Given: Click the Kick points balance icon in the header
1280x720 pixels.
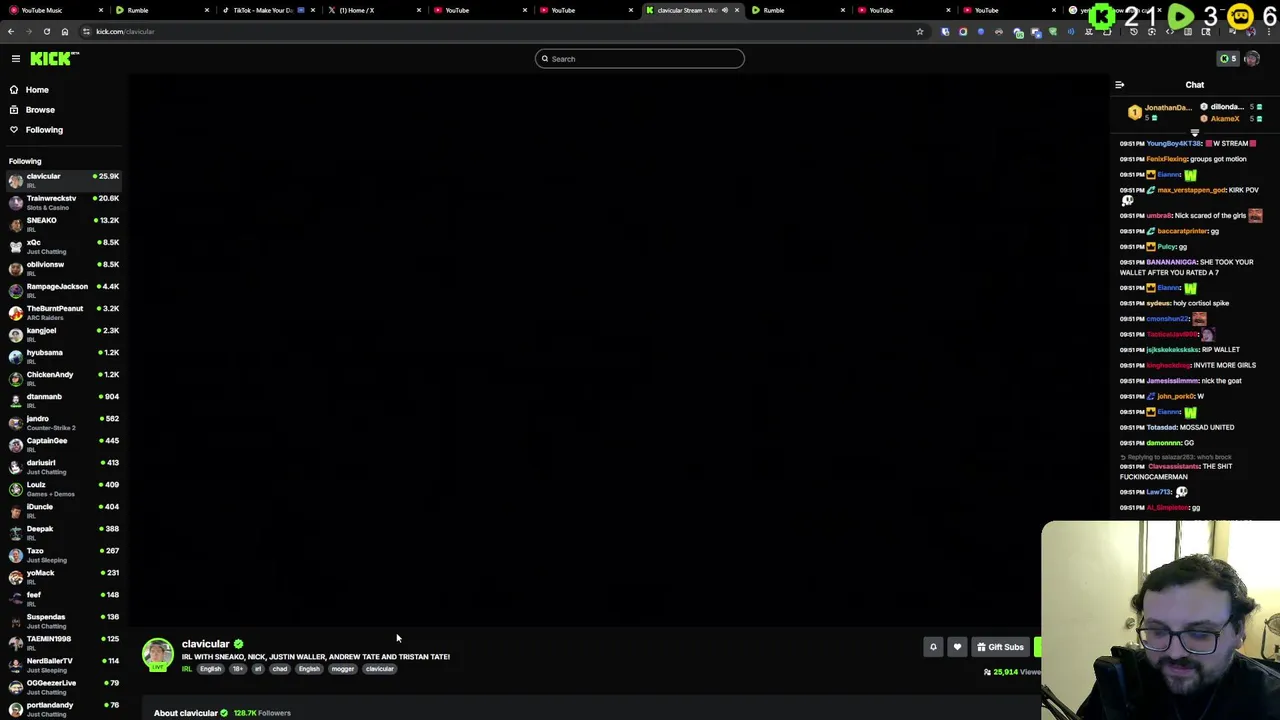Looking at the screenshot, I should pyautogui.click(x=1227, y=59).
